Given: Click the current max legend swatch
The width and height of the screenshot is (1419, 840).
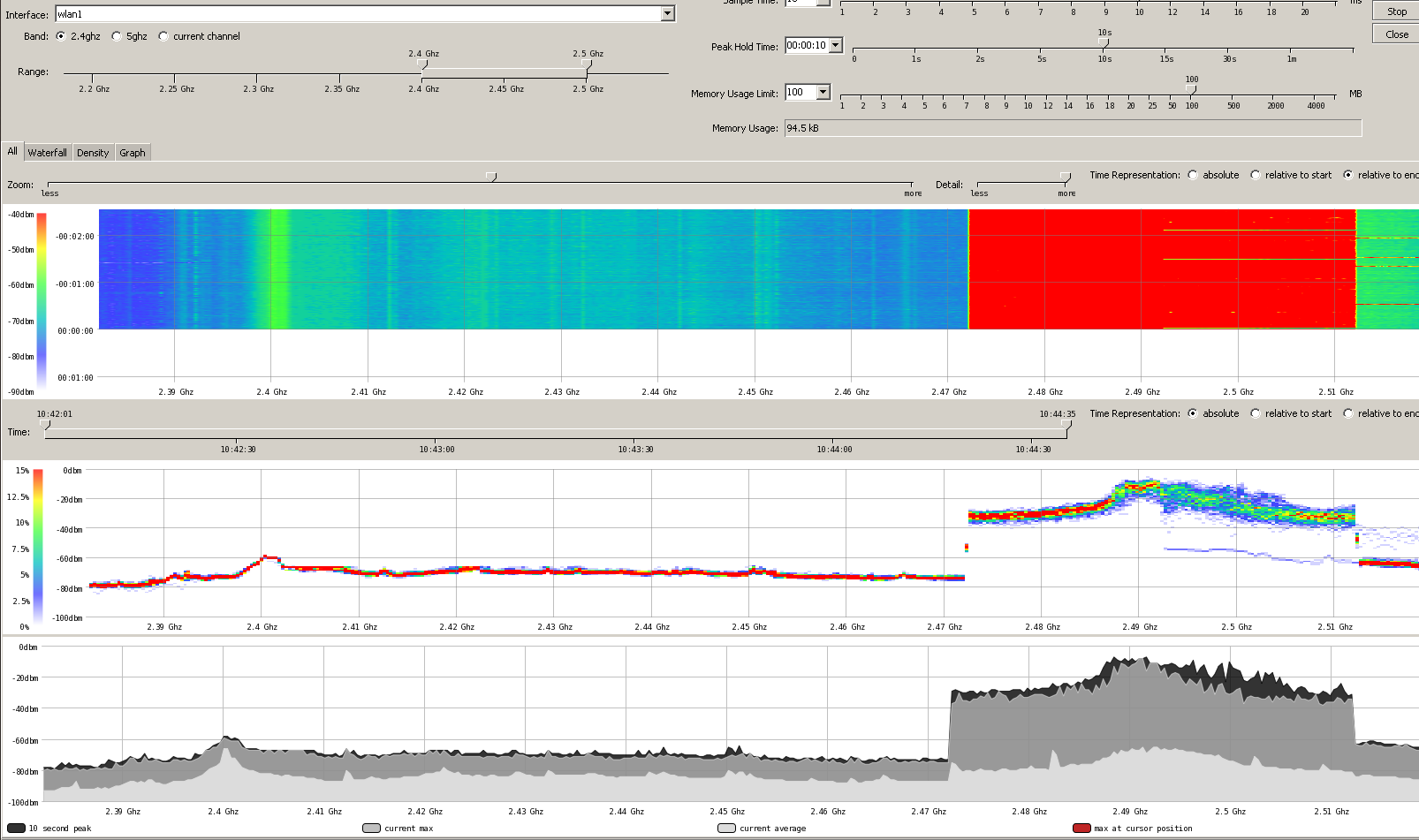Looking at the screenshot, I should coord(371,829).
